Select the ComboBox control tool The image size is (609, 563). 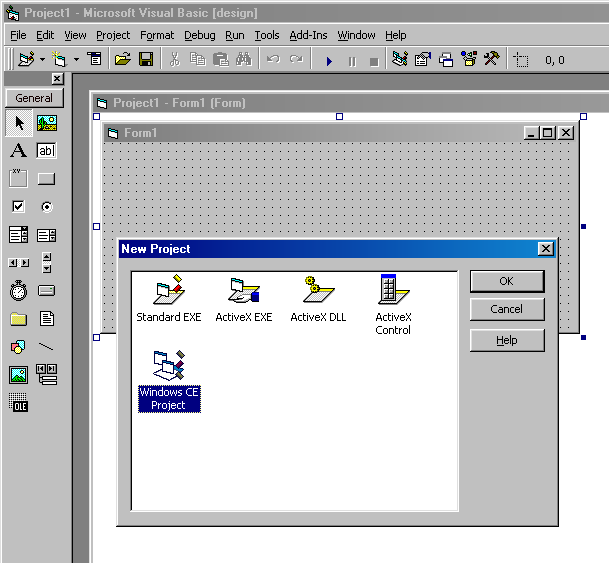18,235
